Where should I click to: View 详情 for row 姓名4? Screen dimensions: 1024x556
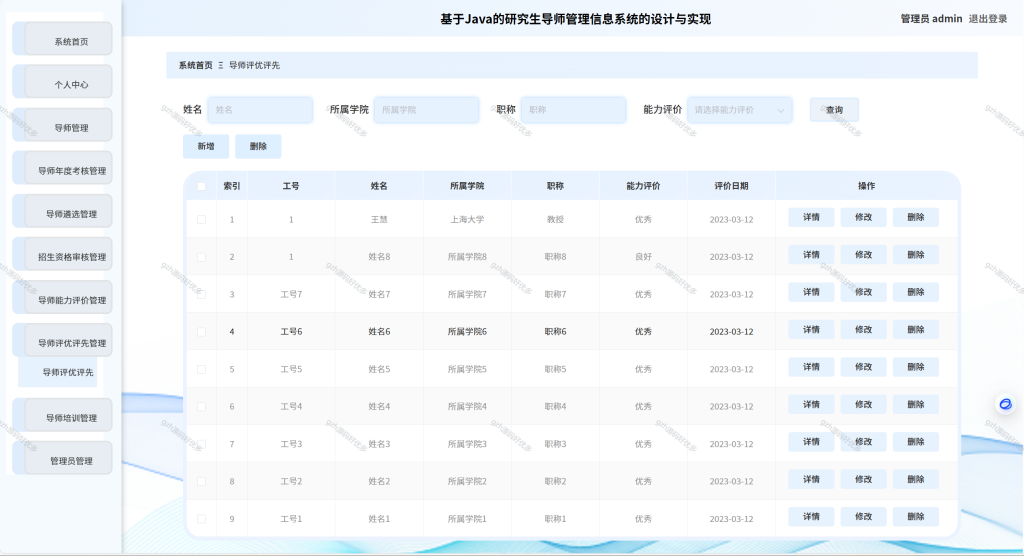click(x=811, y=404)
